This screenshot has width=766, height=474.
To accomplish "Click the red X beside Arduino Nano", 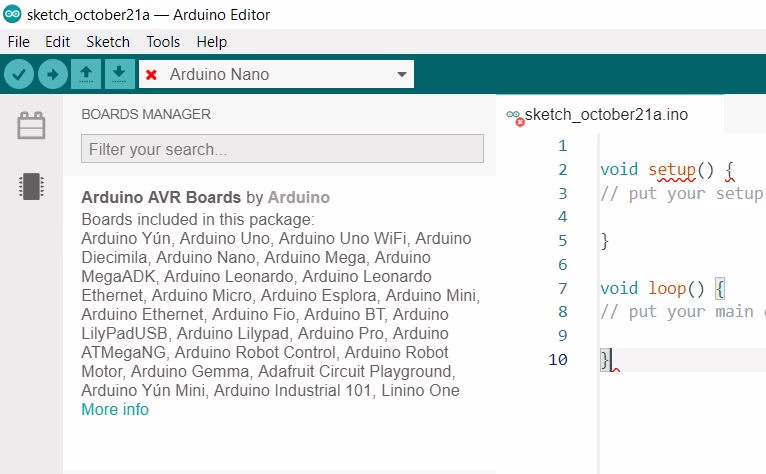I will (x=152, y=75).
